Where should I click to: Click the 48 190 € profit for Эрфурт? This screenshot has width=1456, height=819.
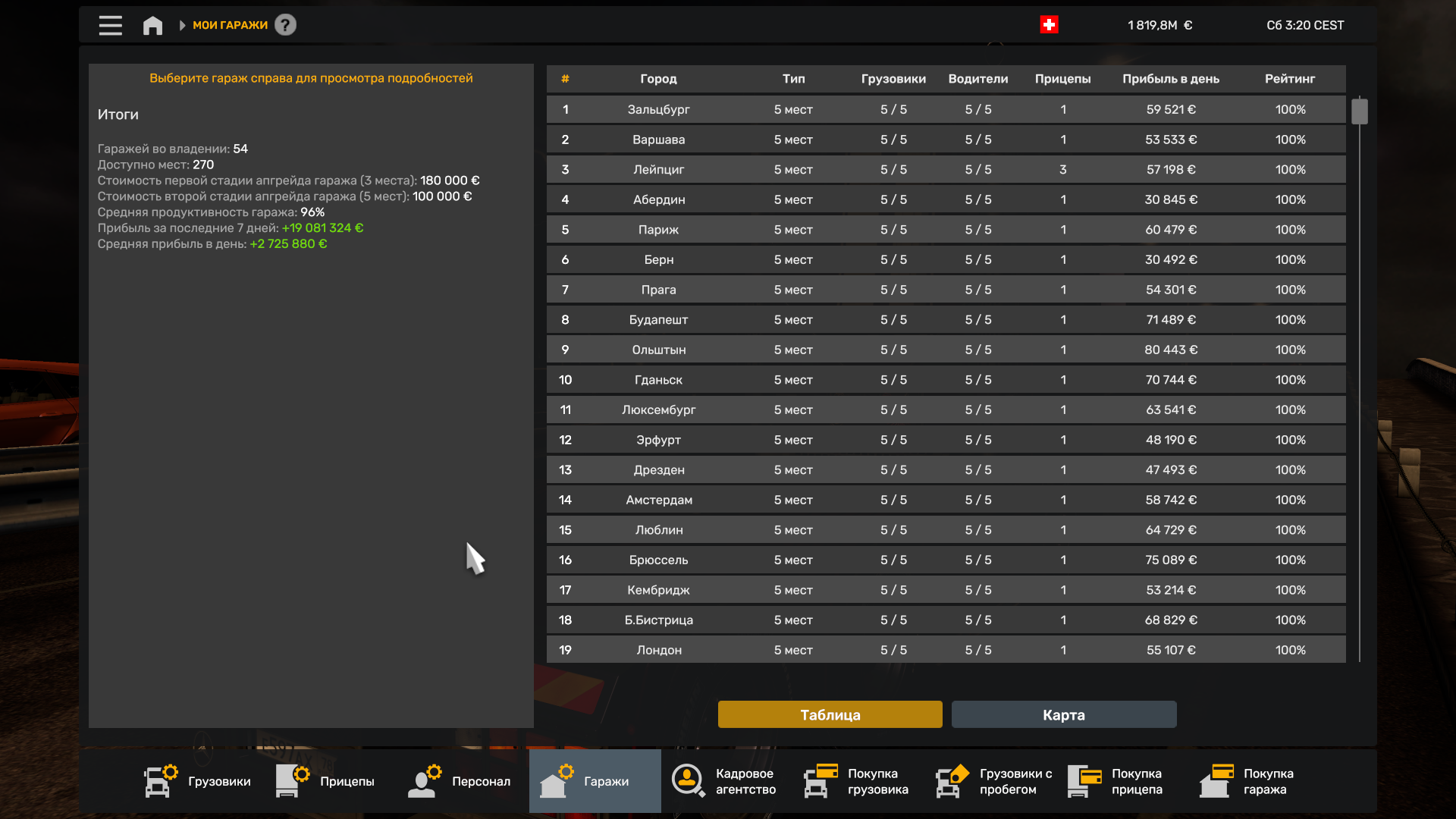point(1171,440)
